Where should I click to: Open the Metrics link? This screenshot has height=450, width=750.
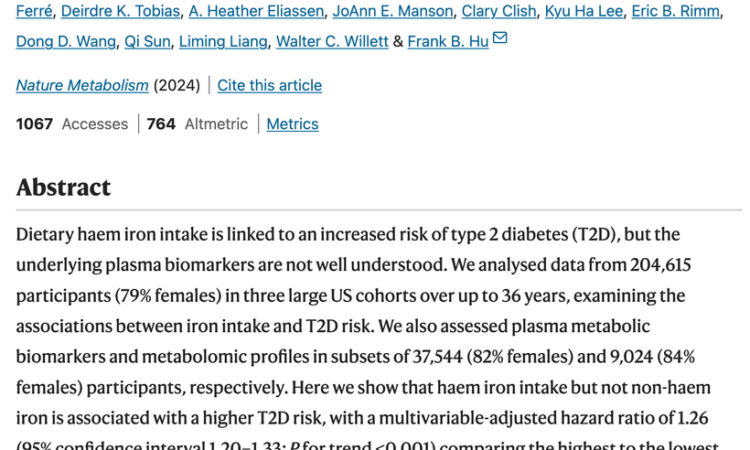pyautogui.click(x=292, y=124)
